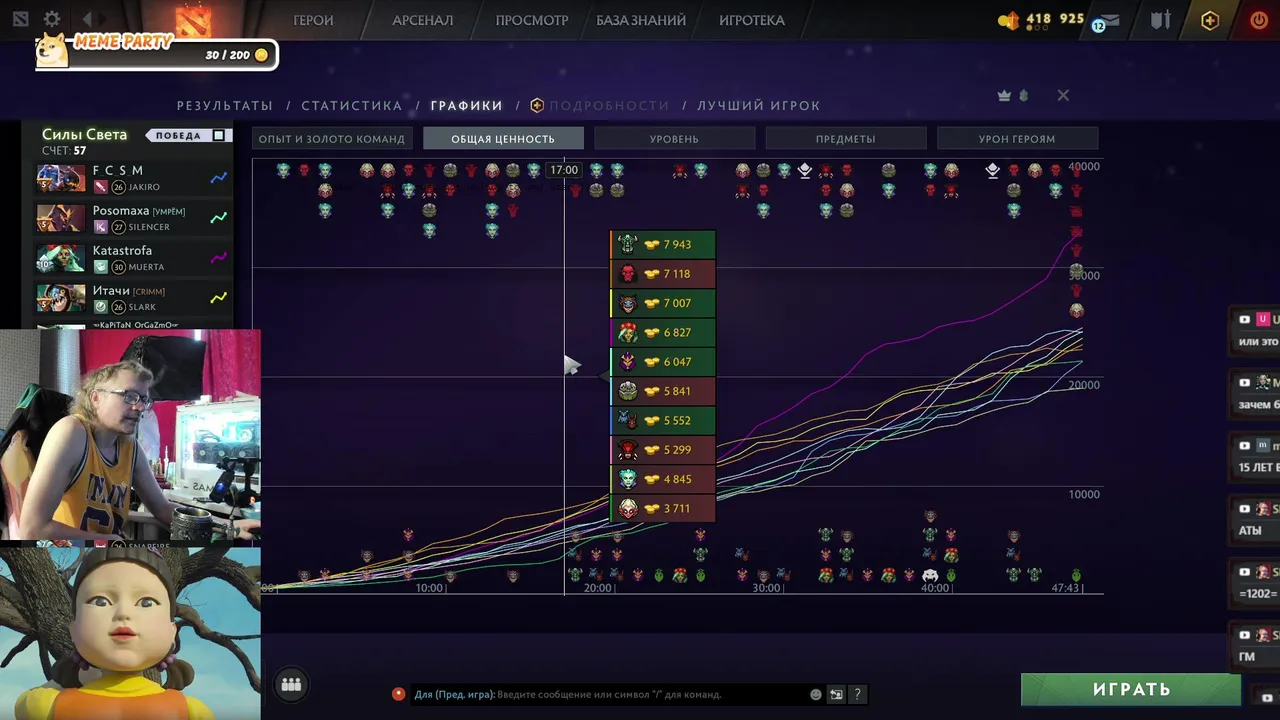Toggle Katastrofa's magenta graph line

pyautogui.click(x=218, y=258)
